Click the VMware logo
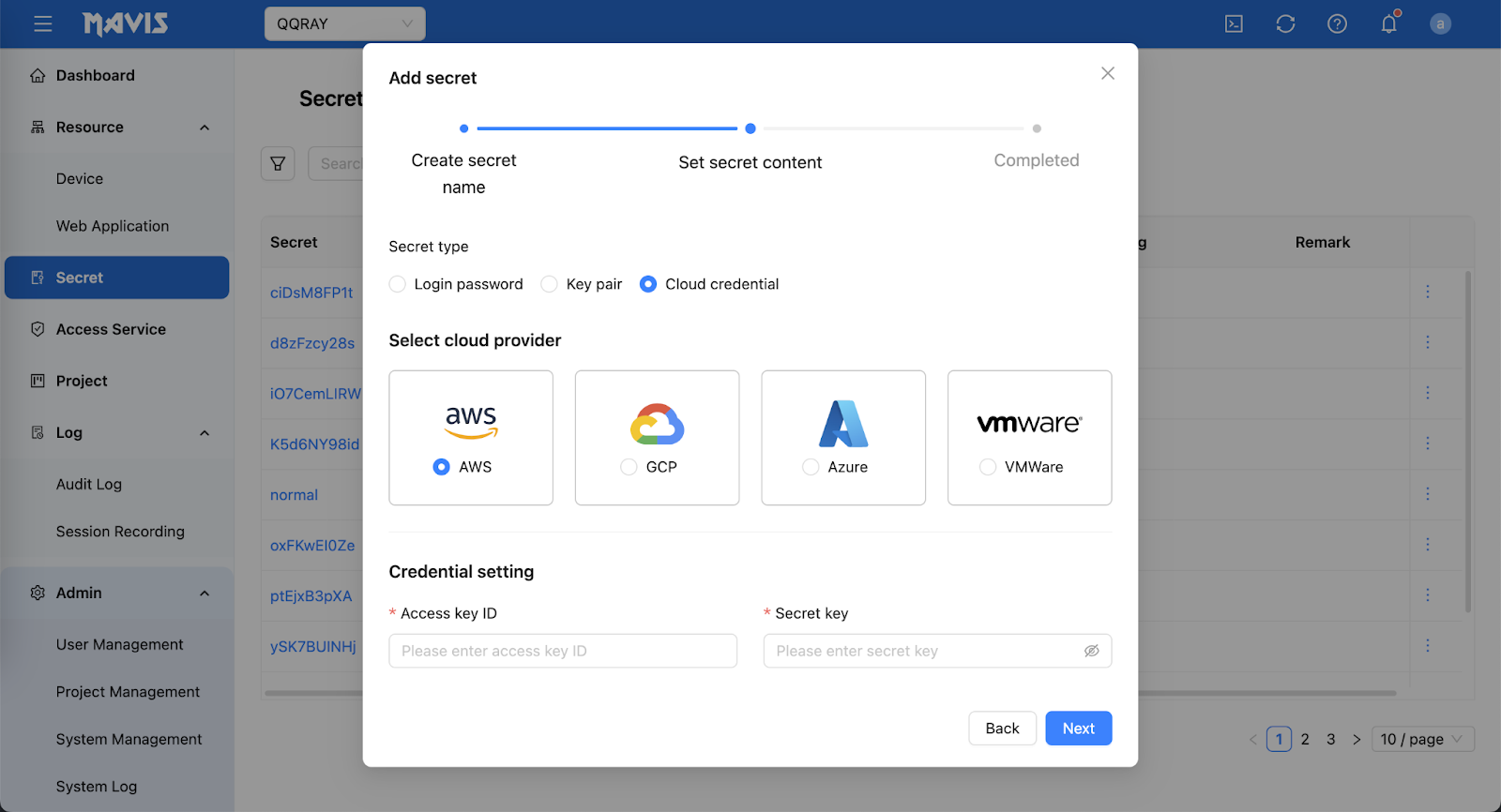This screenshot has height=812, width=1501. tap(1029, 424)
